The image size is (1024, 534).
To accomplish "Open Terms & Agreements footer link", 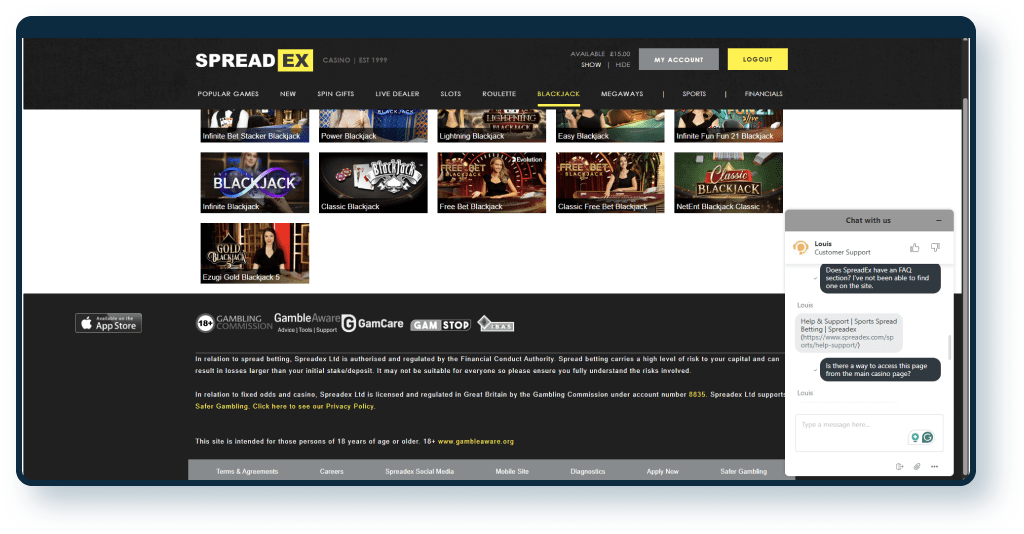I will point(247,471).
